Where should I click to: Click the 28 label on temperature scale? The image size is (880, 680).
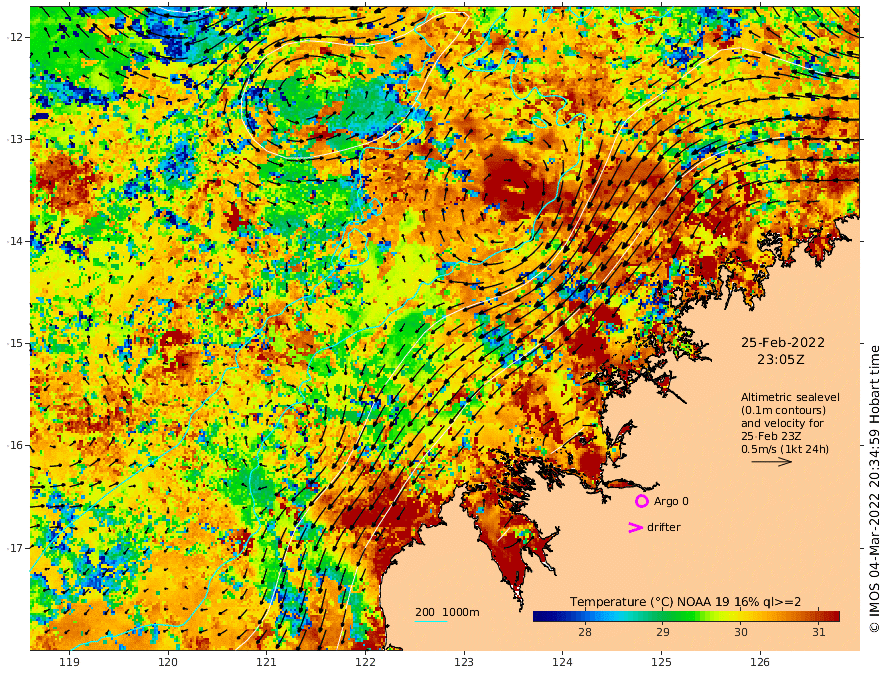585,632
